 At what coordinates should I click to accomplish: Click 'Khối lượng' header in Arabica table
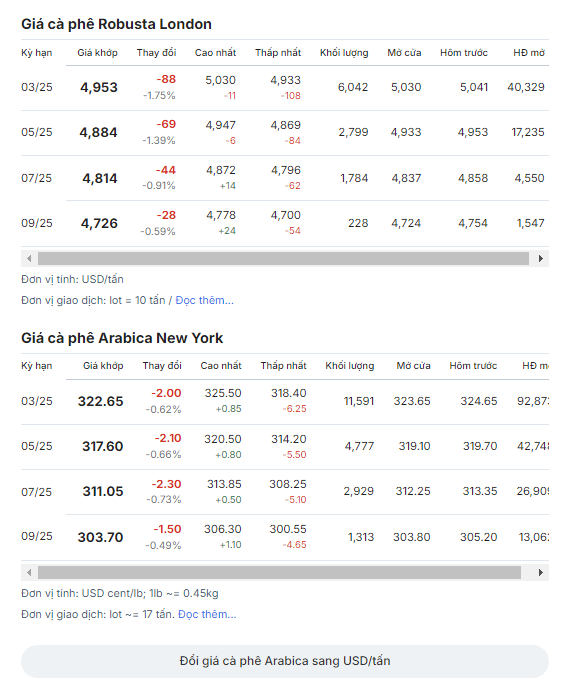(350, 366)
